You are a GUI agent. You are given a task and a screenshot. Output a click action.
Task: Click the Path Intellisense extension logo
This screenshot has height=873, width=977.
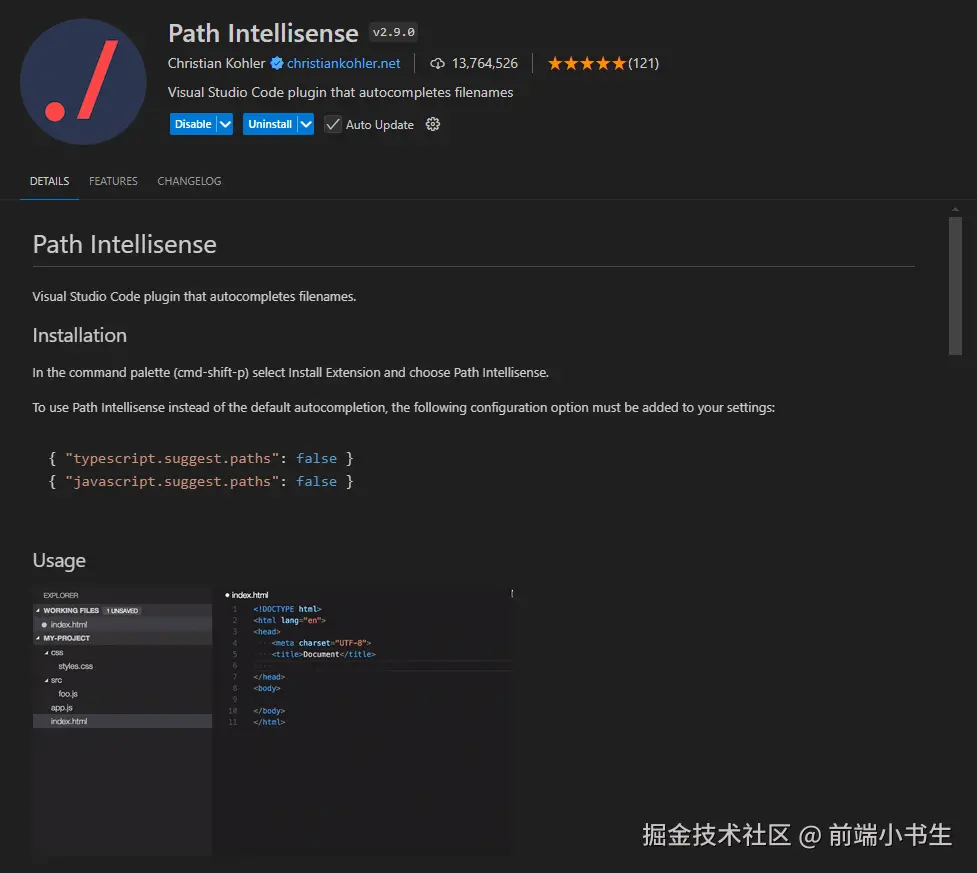click(83, 82)
